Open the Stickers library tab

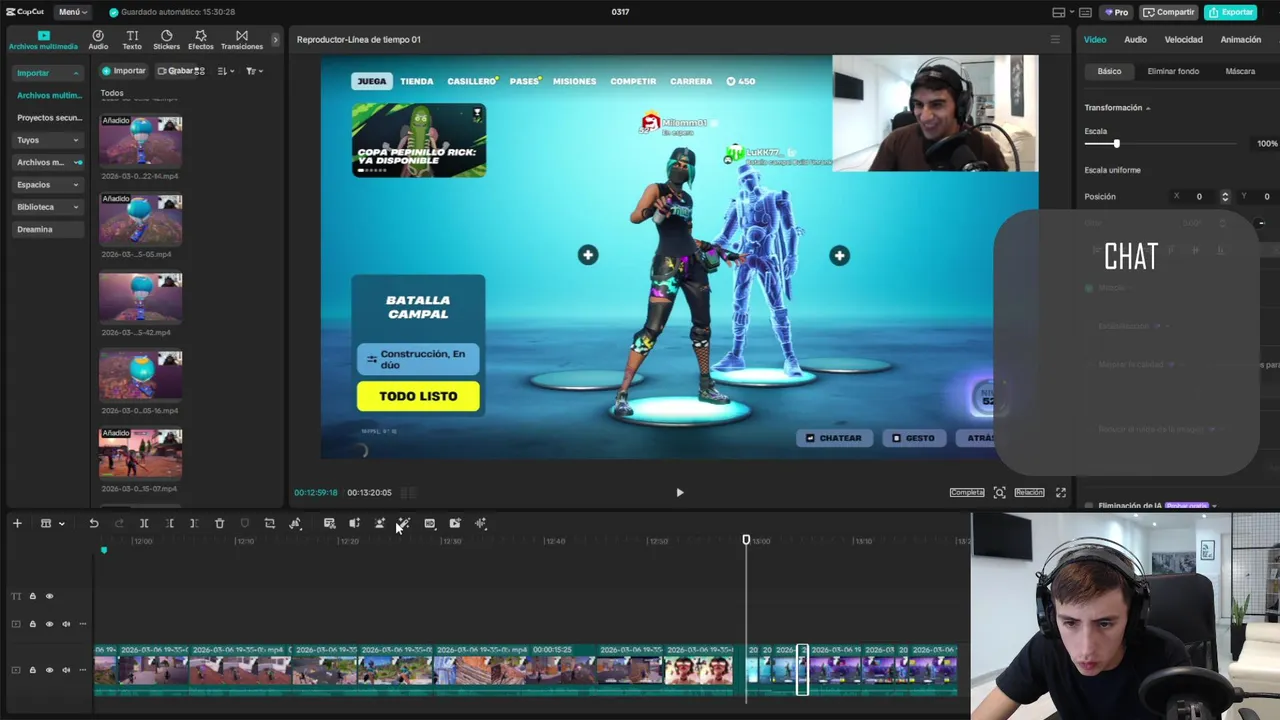(x=166, y=40)
